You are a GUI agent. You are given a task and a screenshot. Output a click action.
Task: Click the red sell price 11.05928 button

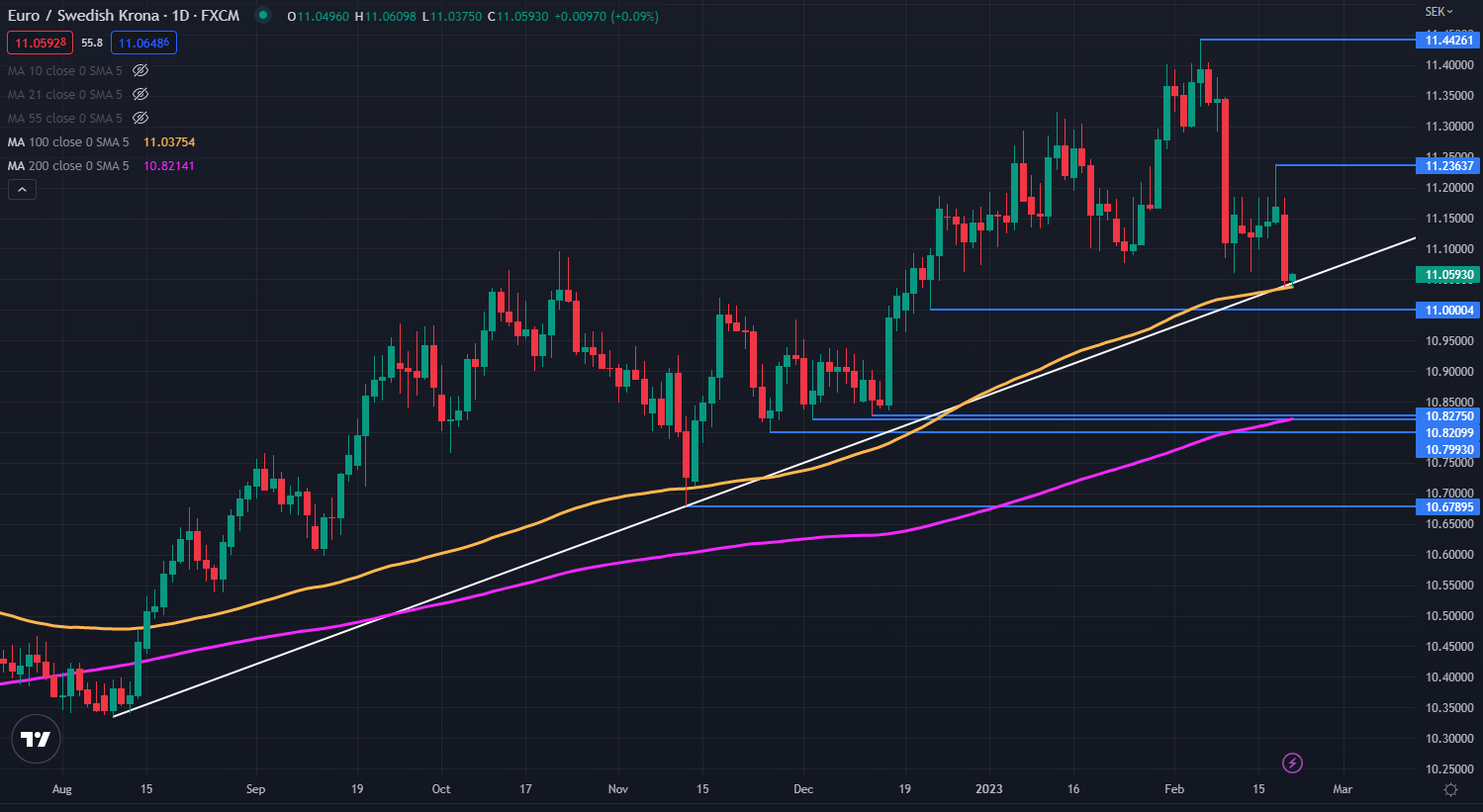41,43
